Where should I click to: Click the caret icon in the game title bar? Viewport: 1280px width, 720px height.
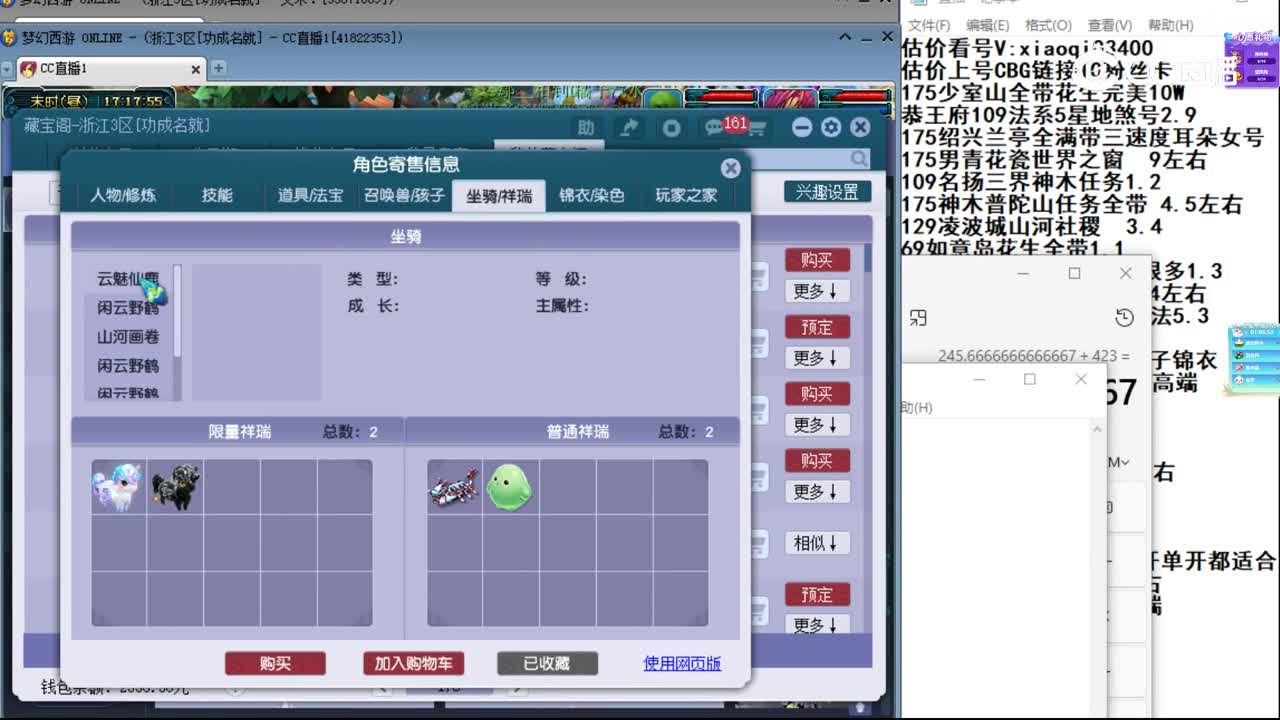click(846, 37)
